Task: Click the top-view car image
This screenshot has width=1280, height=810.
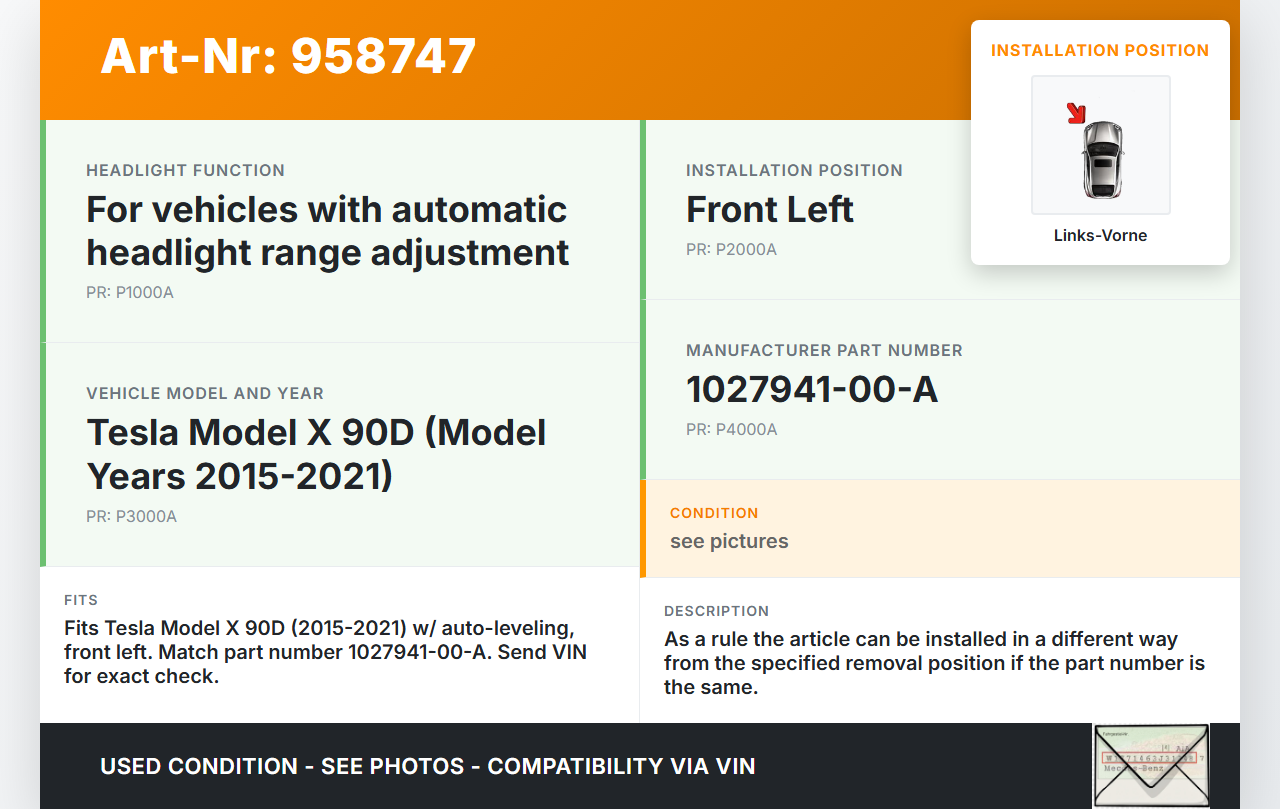Action: click(1102, 158)
